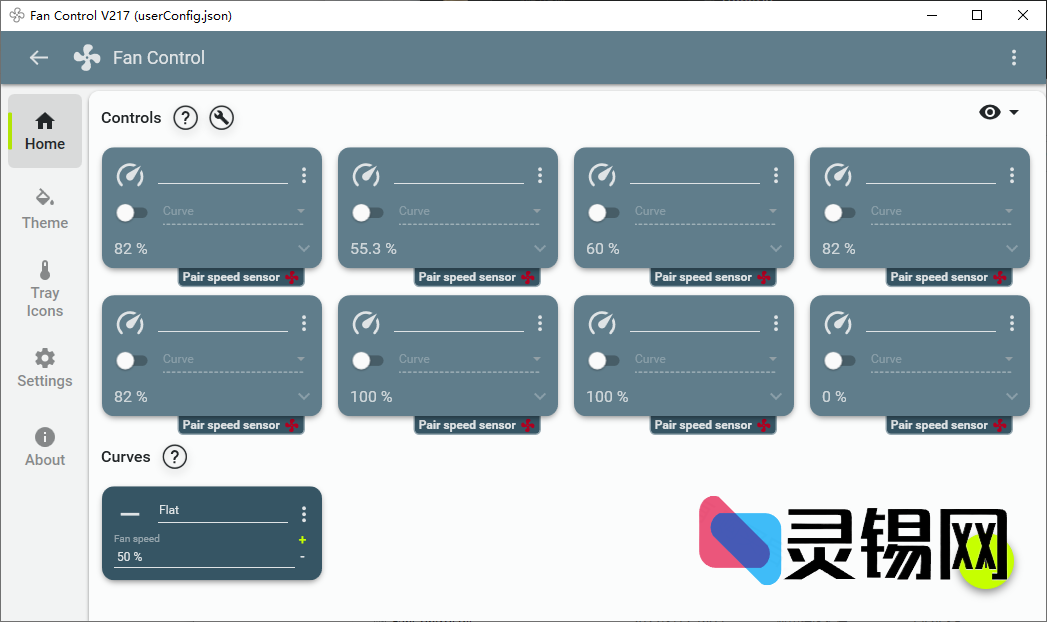This screenshot has width=1047, height=622.
Task: Go to Tray Icons in sidebar
Action: tap(45, 288)
